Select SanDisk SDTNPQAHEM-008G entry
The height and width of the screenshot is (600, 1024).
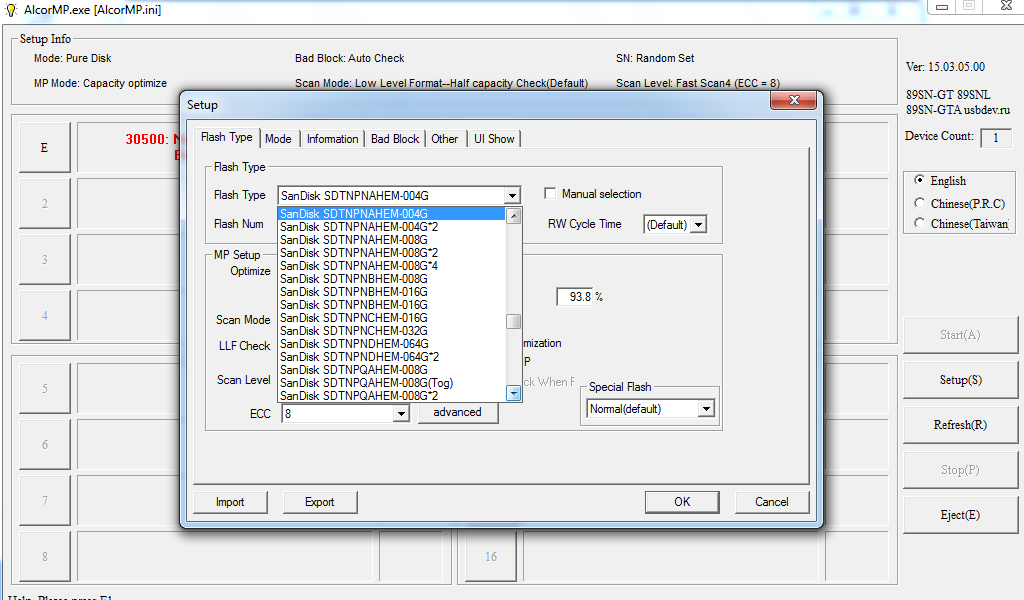(392, 370)
